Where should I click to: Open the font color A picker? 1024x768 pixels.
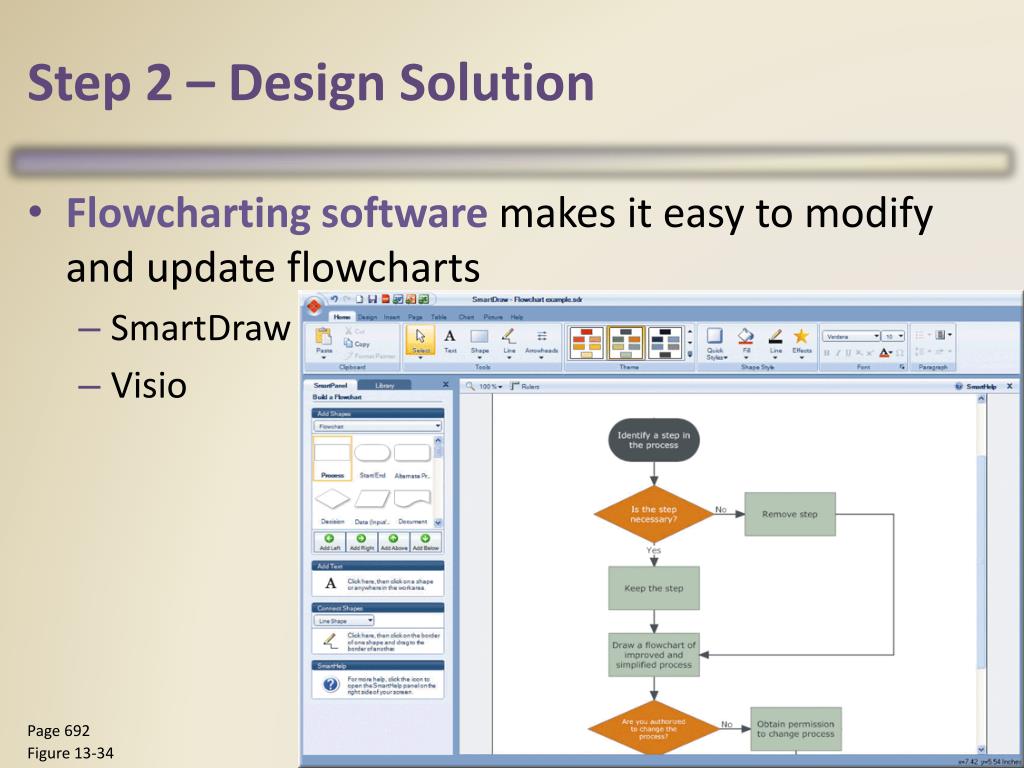tap(886, 353)
